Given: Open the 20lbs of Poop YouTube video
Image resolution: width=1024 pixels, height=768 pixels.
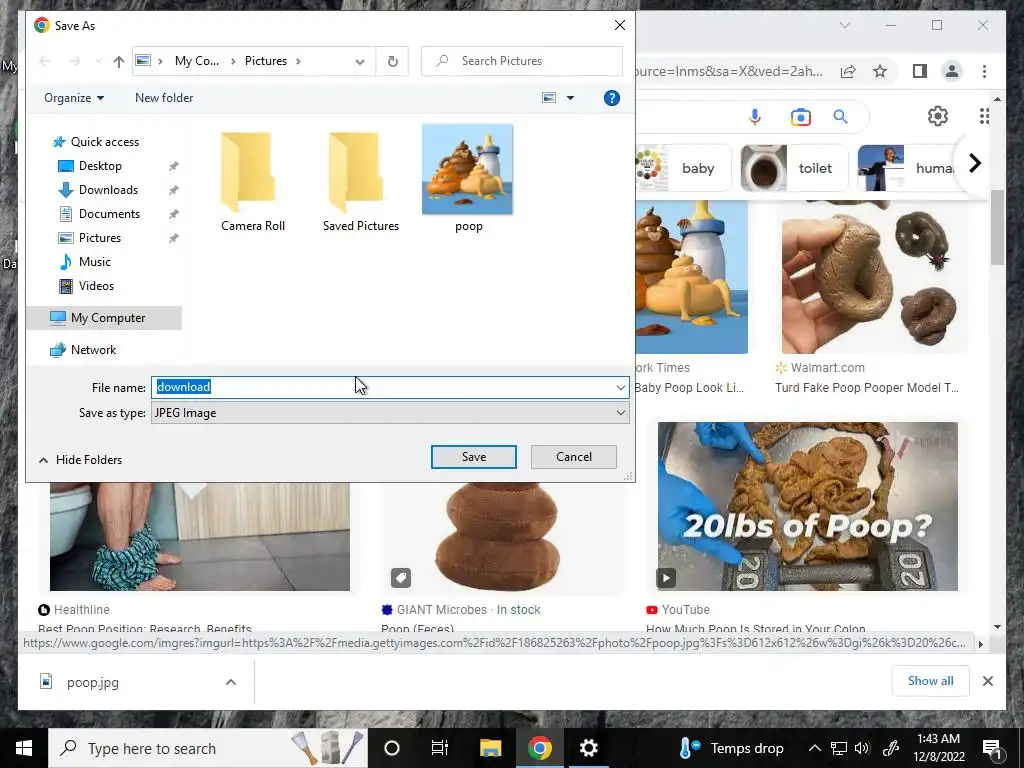Looking at the screenshot, I should pyautogui.click(x=808, y=506).
